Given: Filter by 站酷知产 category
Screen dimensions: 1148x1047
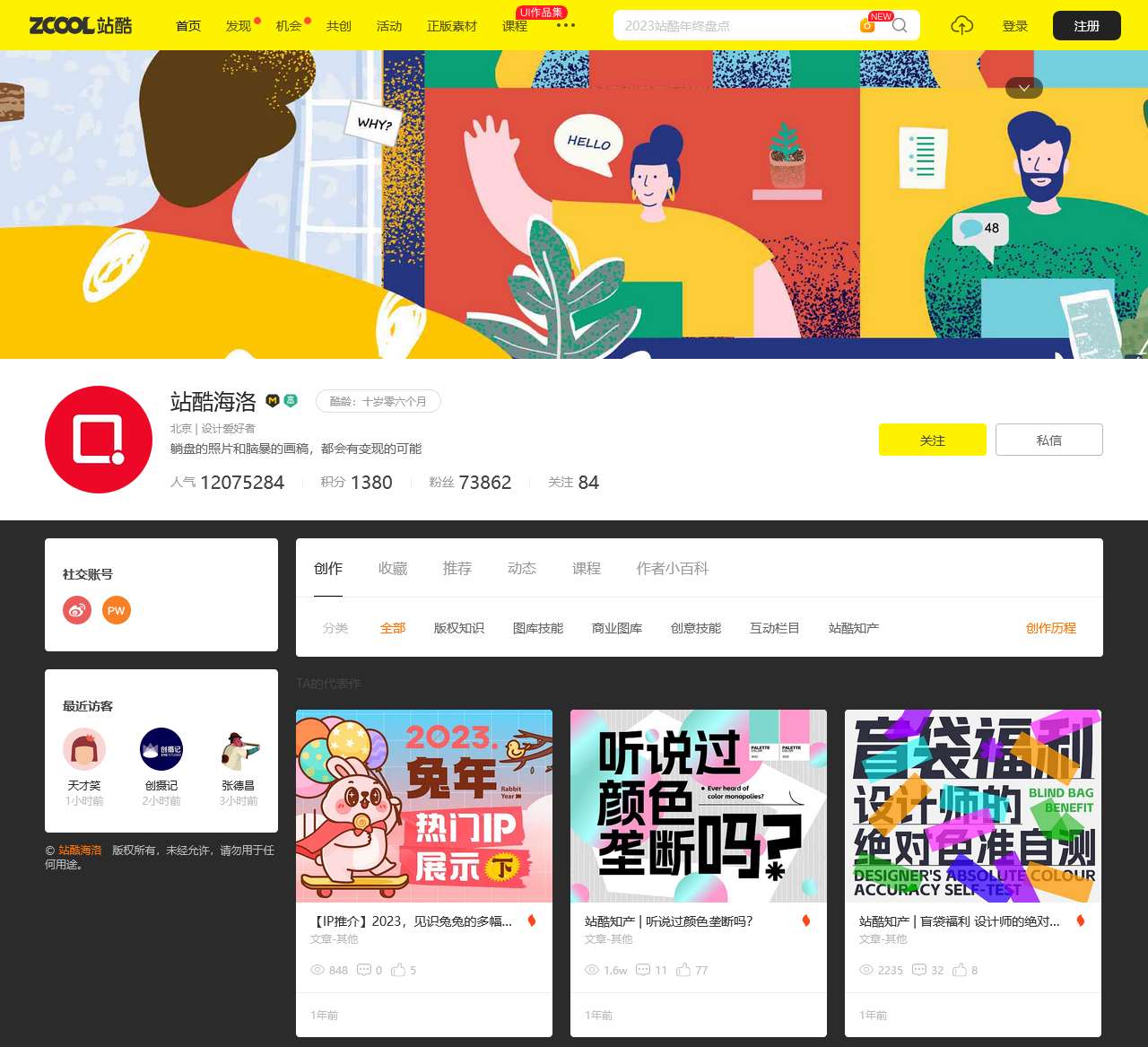Looking at the screenshot, I should 854,628.
